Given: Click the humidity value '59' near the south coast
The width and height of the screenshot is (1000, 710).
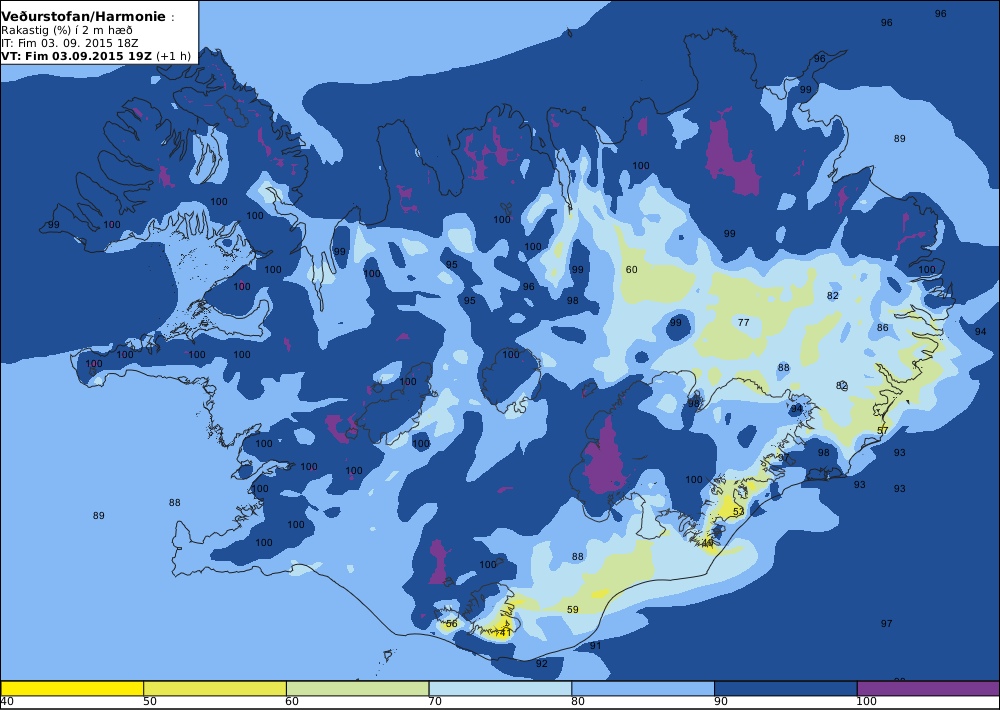Looking at the screenshot, I should (573, 609).
